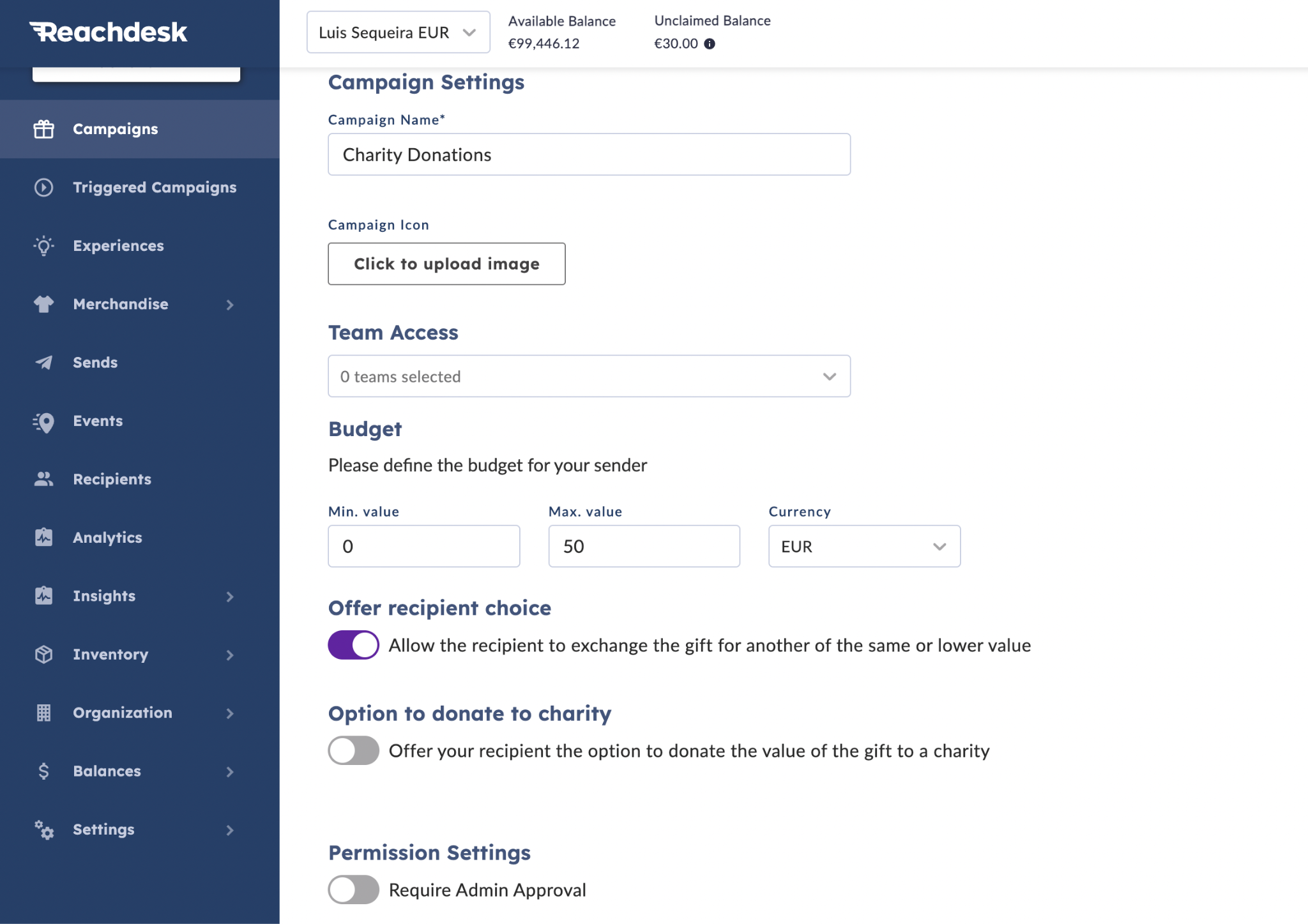Click the Available Balance amount €99,446.12

point(544,43)
